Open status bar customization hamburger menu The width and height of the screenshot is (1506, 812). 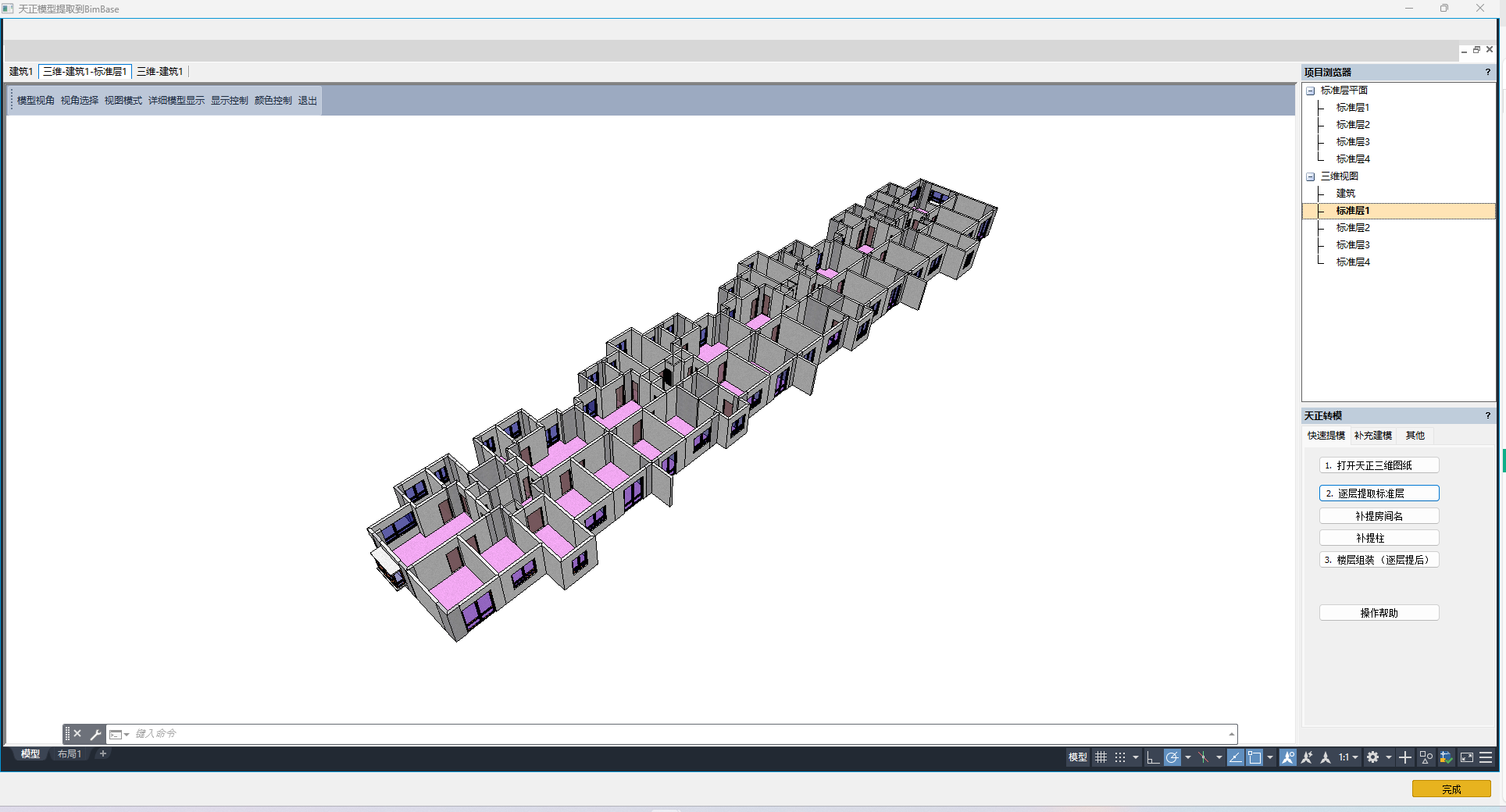1486,757
